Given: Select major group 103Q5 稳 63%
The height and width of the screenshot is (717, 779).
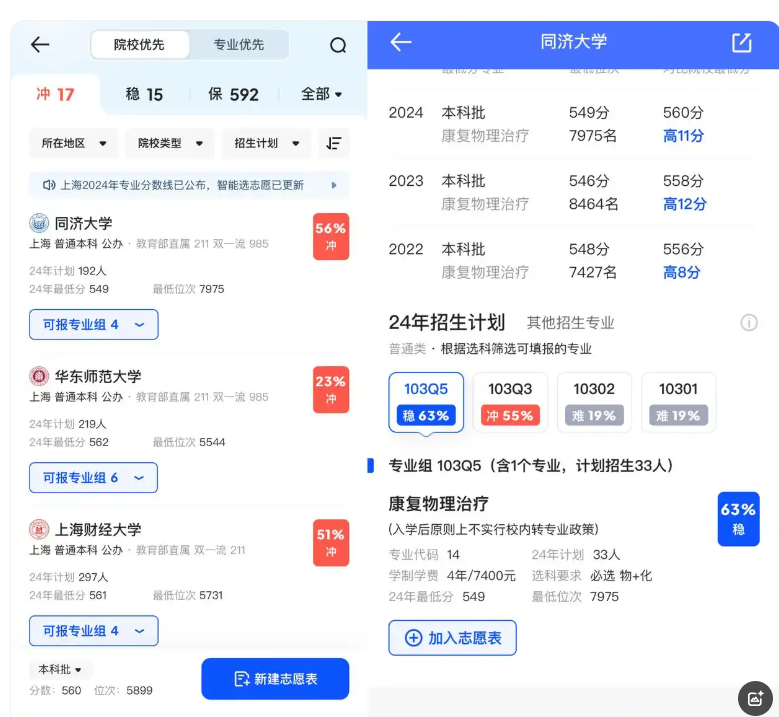Looking at the screenshot, I should point(426,402).
